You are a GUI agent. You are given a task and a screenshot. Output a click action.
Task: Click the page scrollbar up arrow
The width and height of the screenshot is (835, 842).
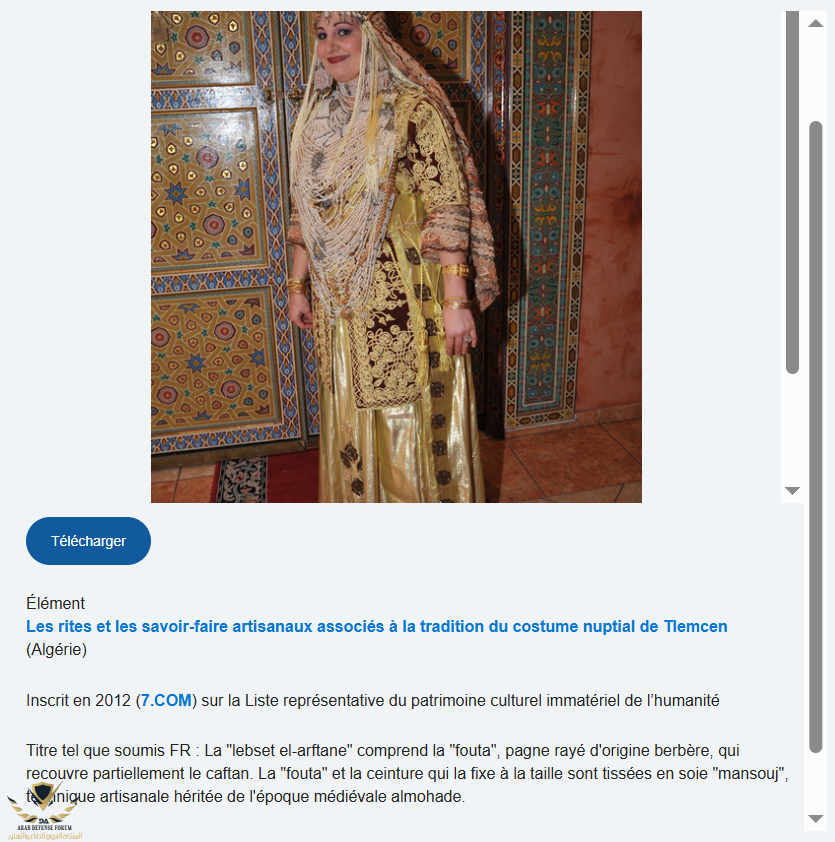816,23
